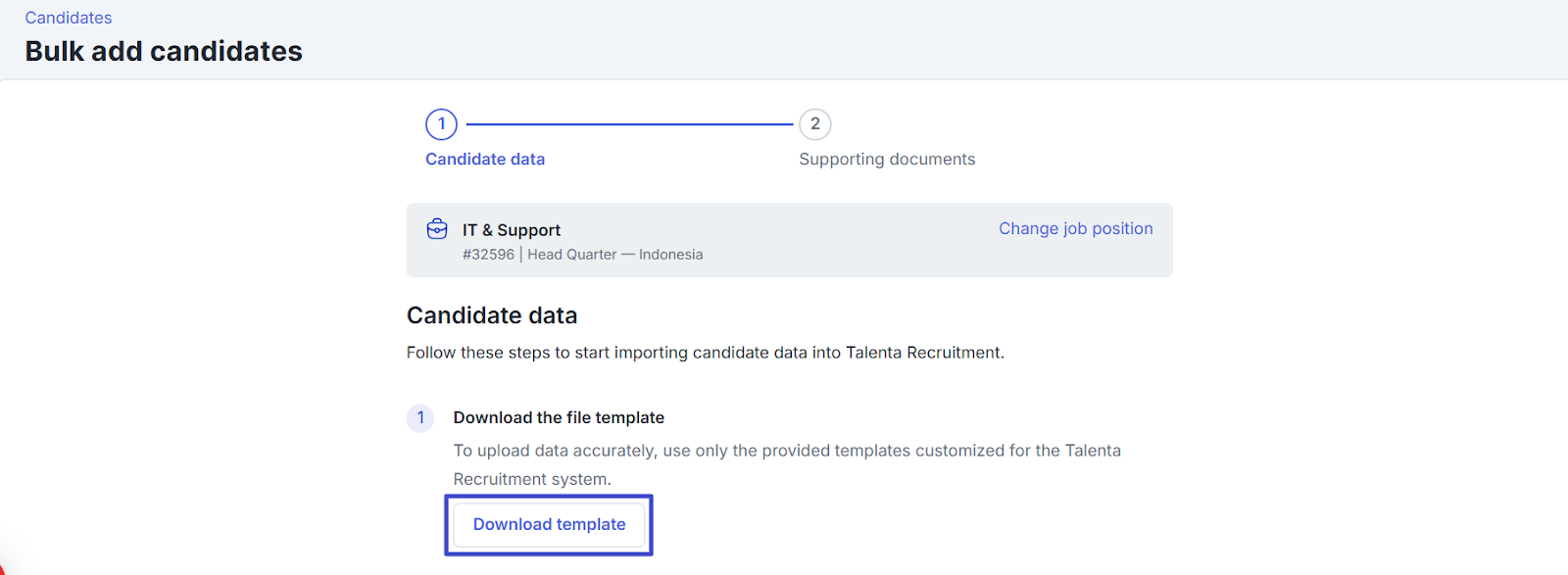Click the Candidate data section heading
The height and width of the screenshot is (575, 1568).
(492, 315)
